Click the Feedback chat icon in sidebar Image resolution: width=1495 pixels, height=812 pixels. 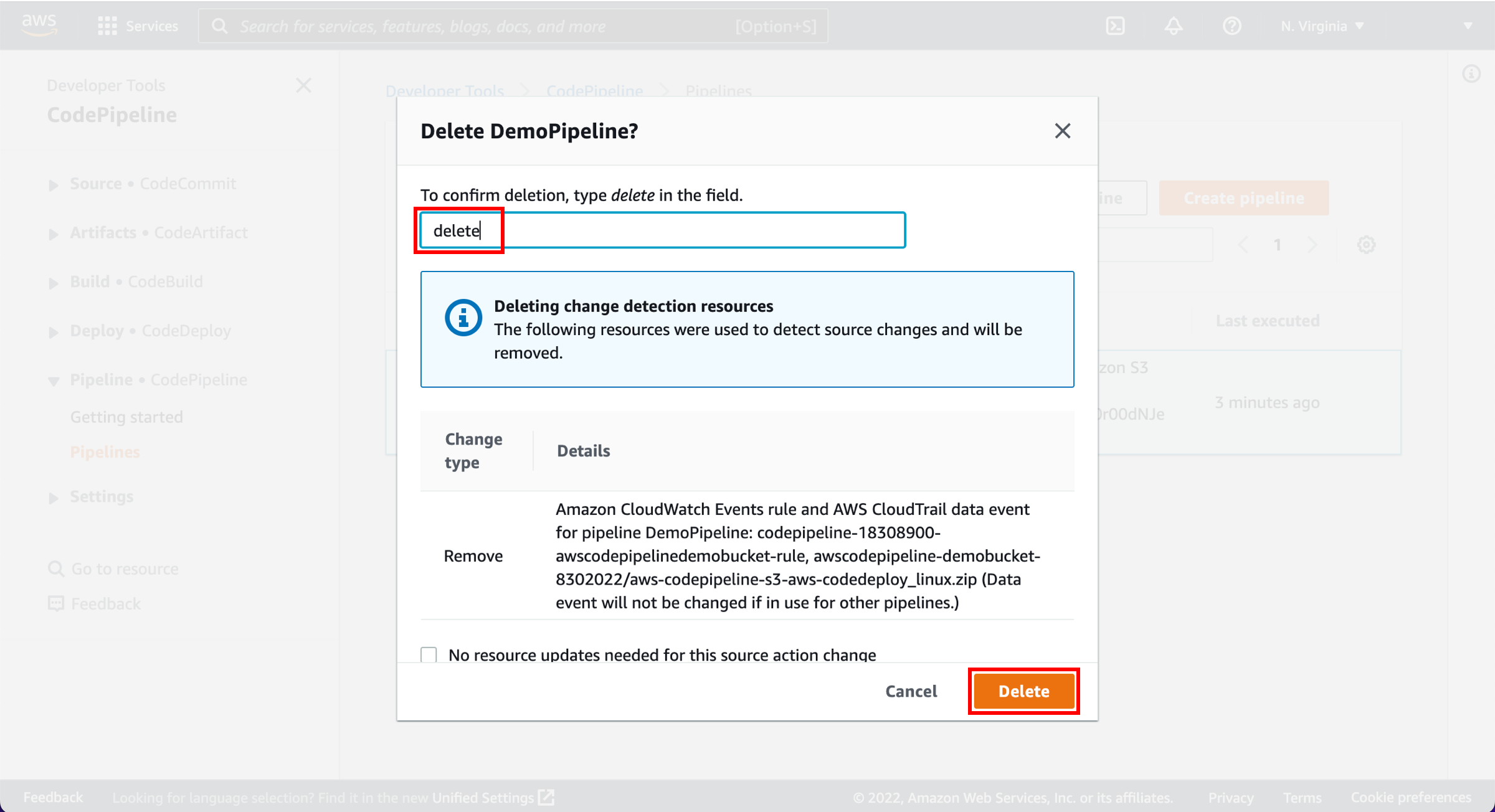(56, 603)
